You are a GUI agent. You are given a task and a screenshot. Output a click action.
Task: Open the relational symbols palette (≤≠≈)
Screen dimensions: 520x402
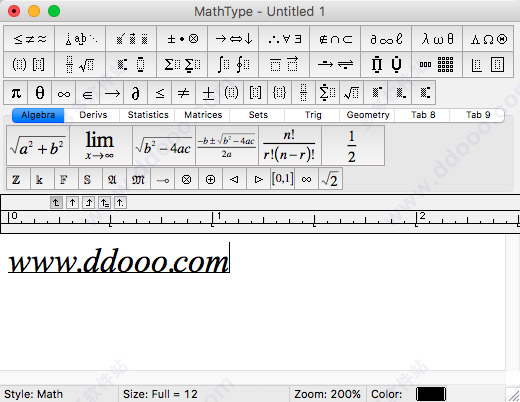click(29, 39)
